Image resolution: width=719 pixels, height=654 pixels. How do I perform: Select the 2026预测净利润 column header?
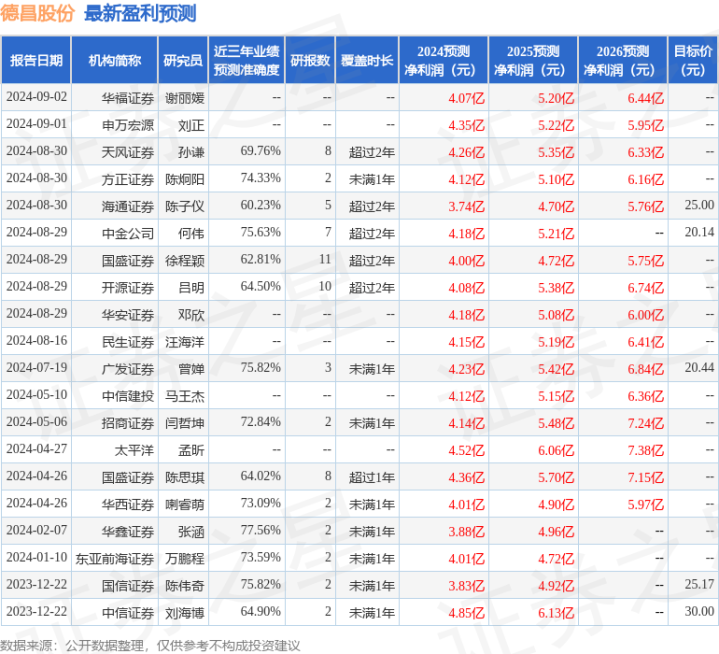tap(623, 61)
